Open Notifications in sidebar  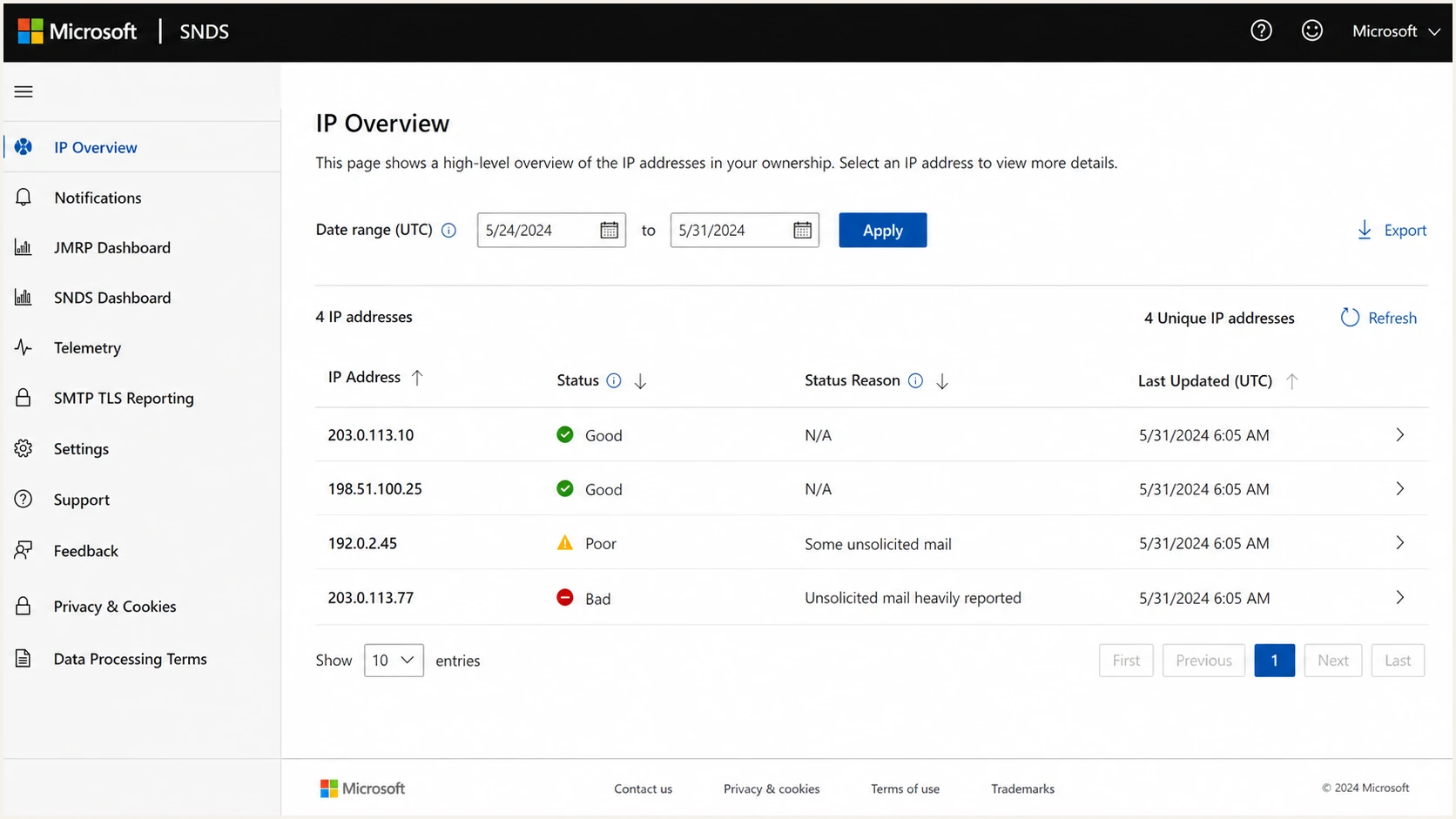pyautogui.click(x=142, y=198)
